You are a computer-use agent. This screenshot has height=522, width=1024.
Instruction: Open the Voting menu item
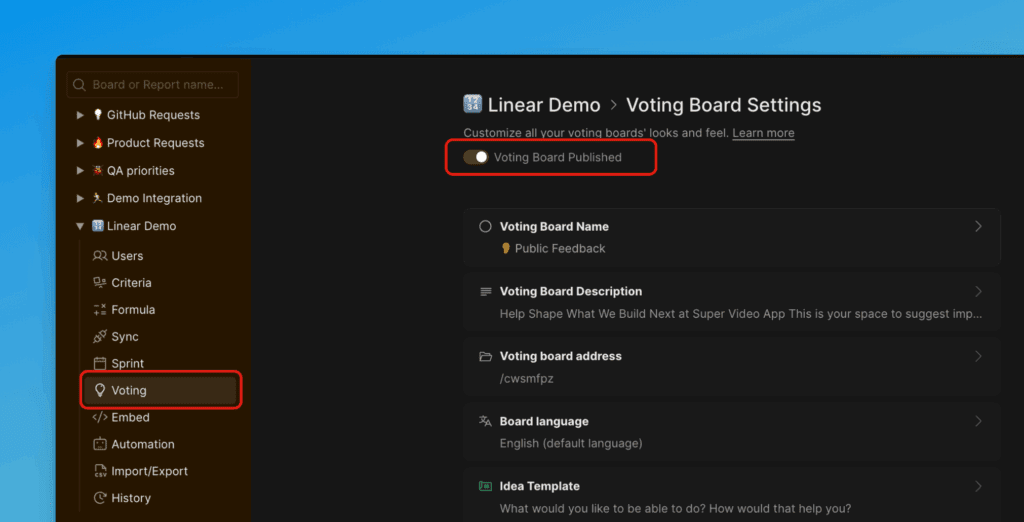129,391
